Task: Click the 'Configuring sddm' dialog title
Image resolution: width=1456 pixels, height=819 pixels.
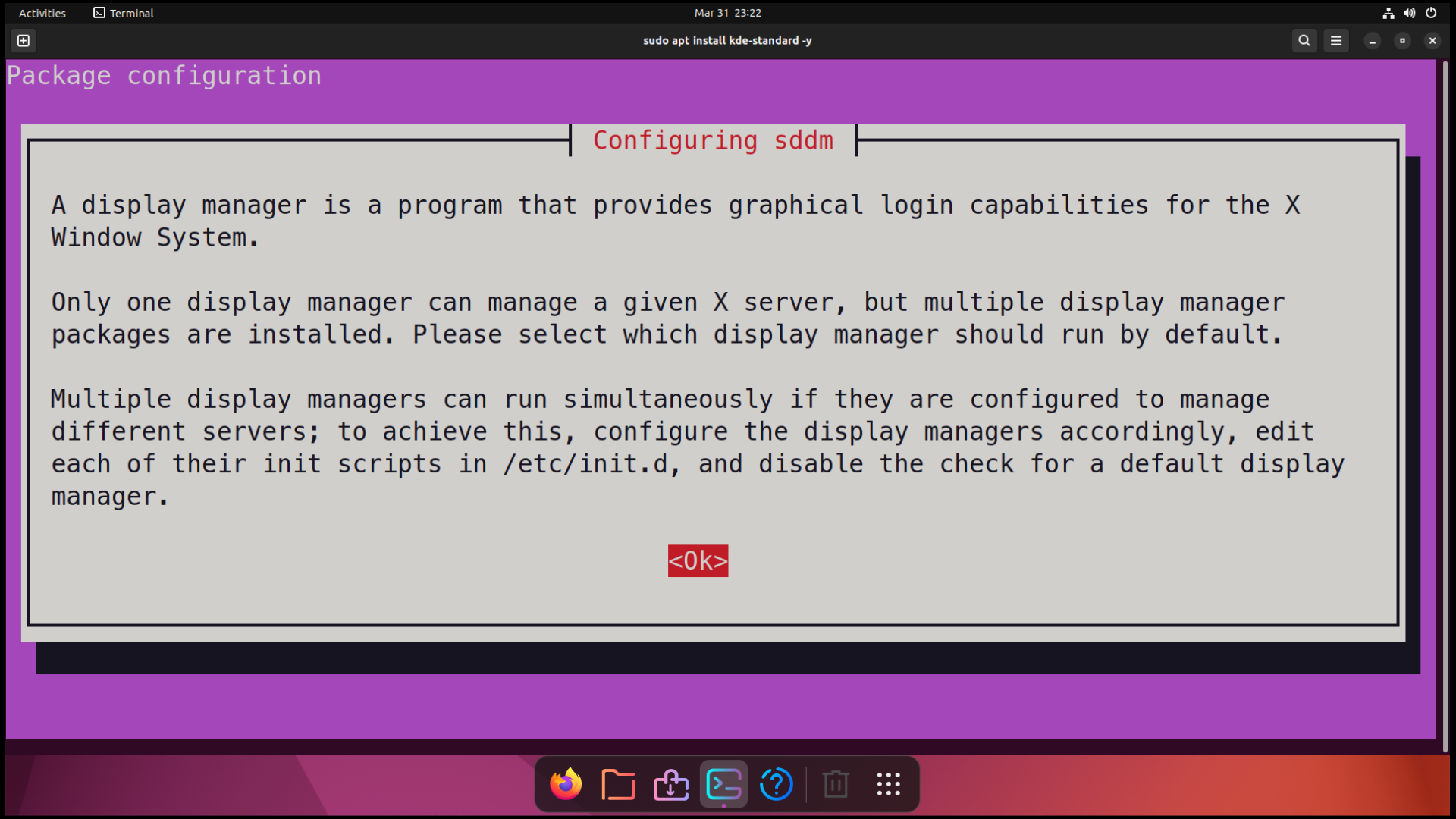Action: point(713,140)
